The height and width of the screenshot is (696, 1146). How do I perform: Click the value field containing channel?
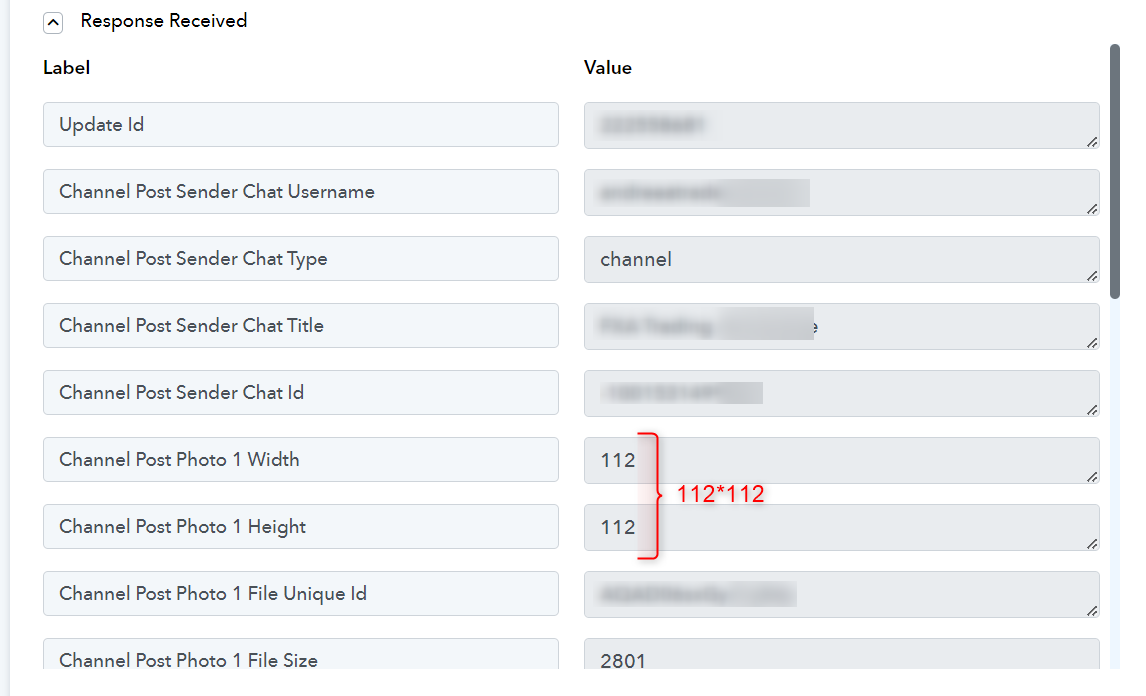coord(841,260)
